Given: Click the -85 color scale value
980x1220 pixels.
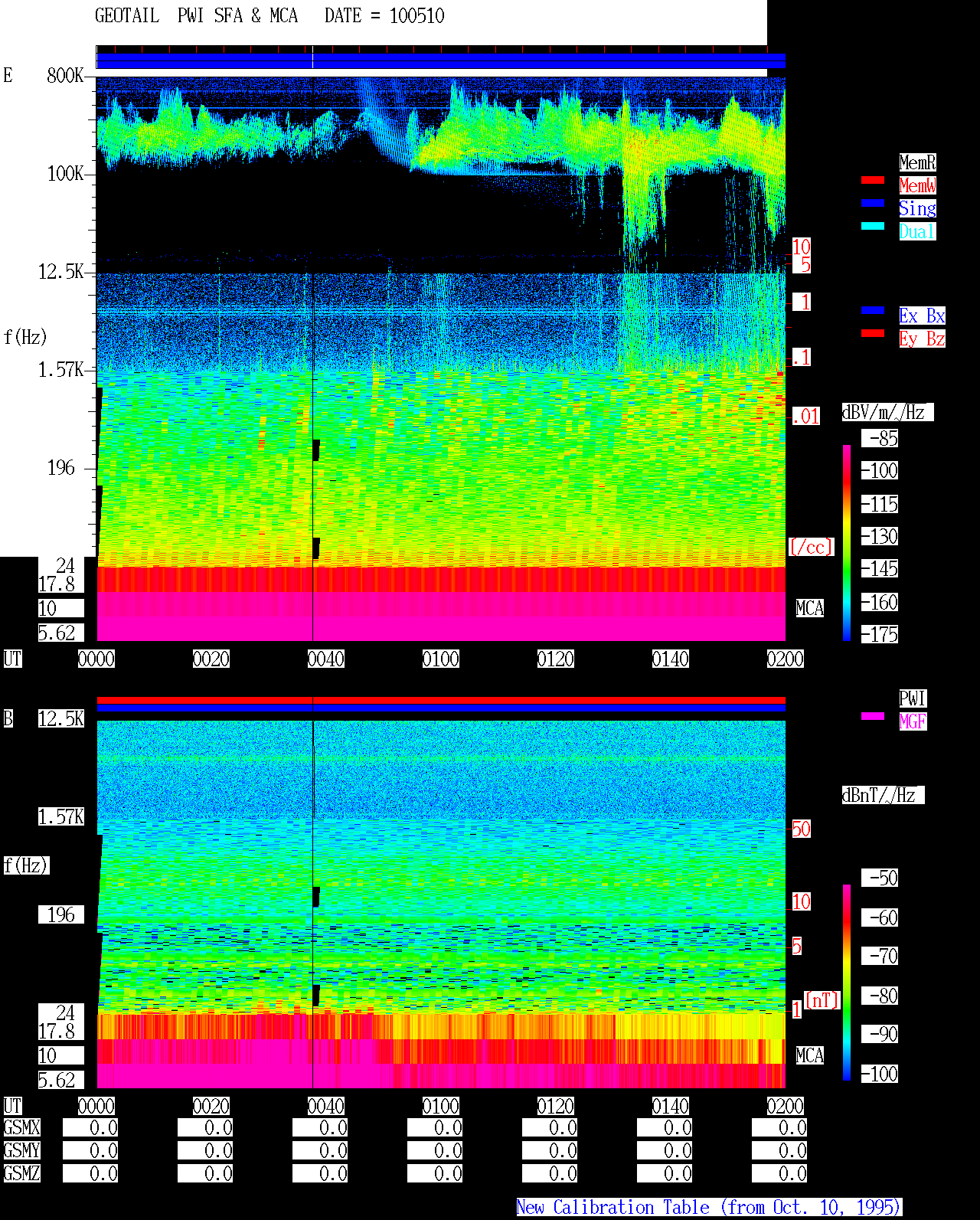Looking at the screenshot, I should [x=880, y=438].
